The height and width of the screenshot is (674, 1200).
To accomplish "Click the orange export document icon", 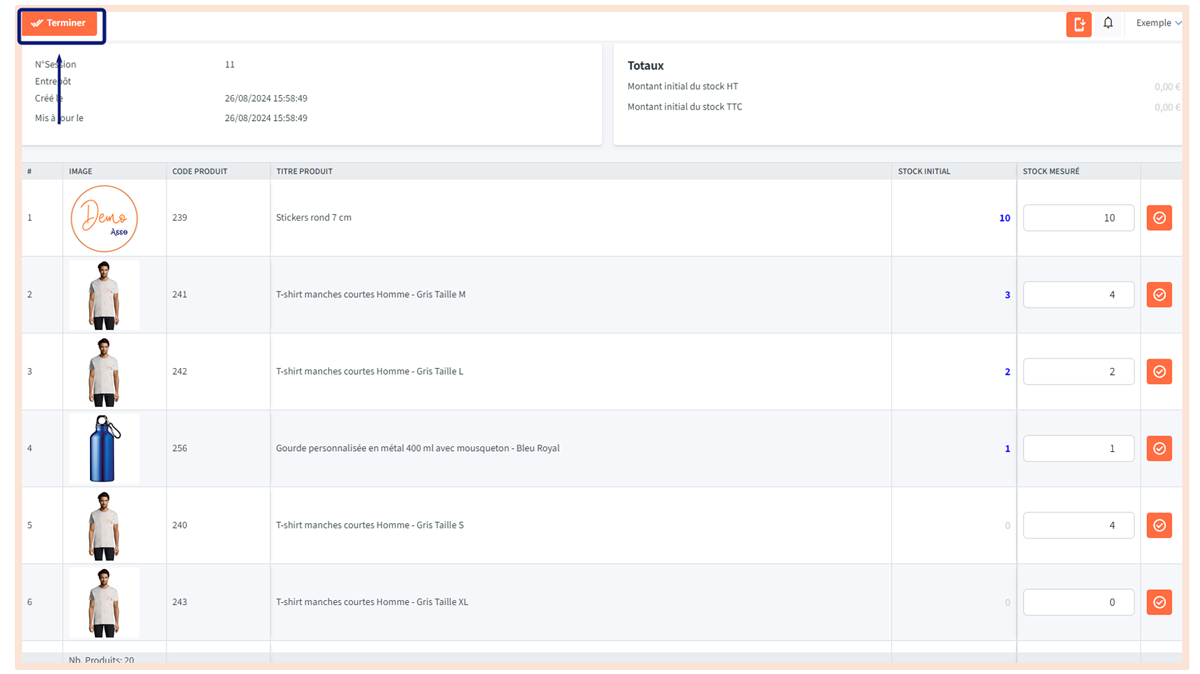I will (1078, 24).
